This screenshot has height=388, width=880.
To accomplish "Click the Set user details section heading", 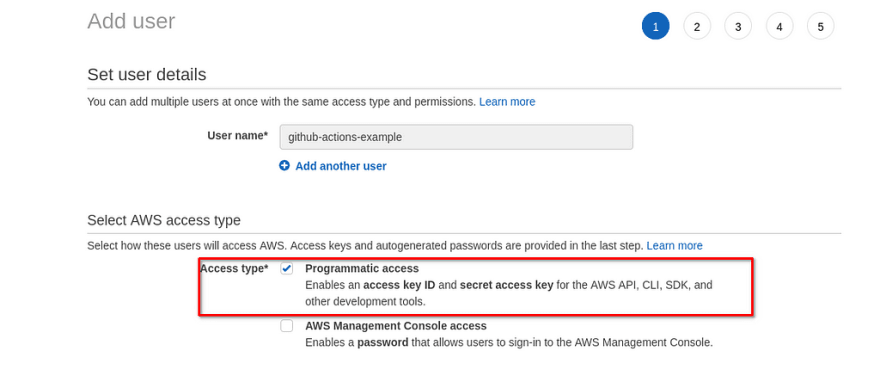I will (x=146, y=74).
